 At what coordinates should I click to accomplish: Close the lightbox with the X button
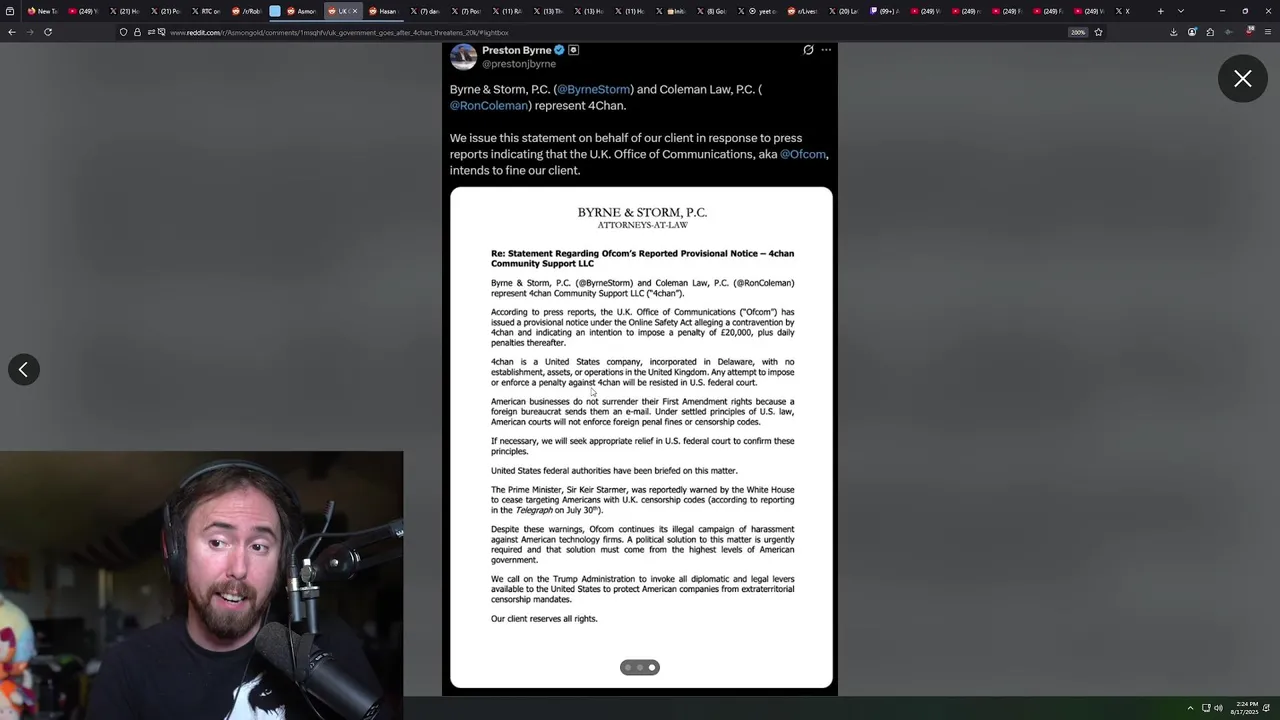[1243, 79]
